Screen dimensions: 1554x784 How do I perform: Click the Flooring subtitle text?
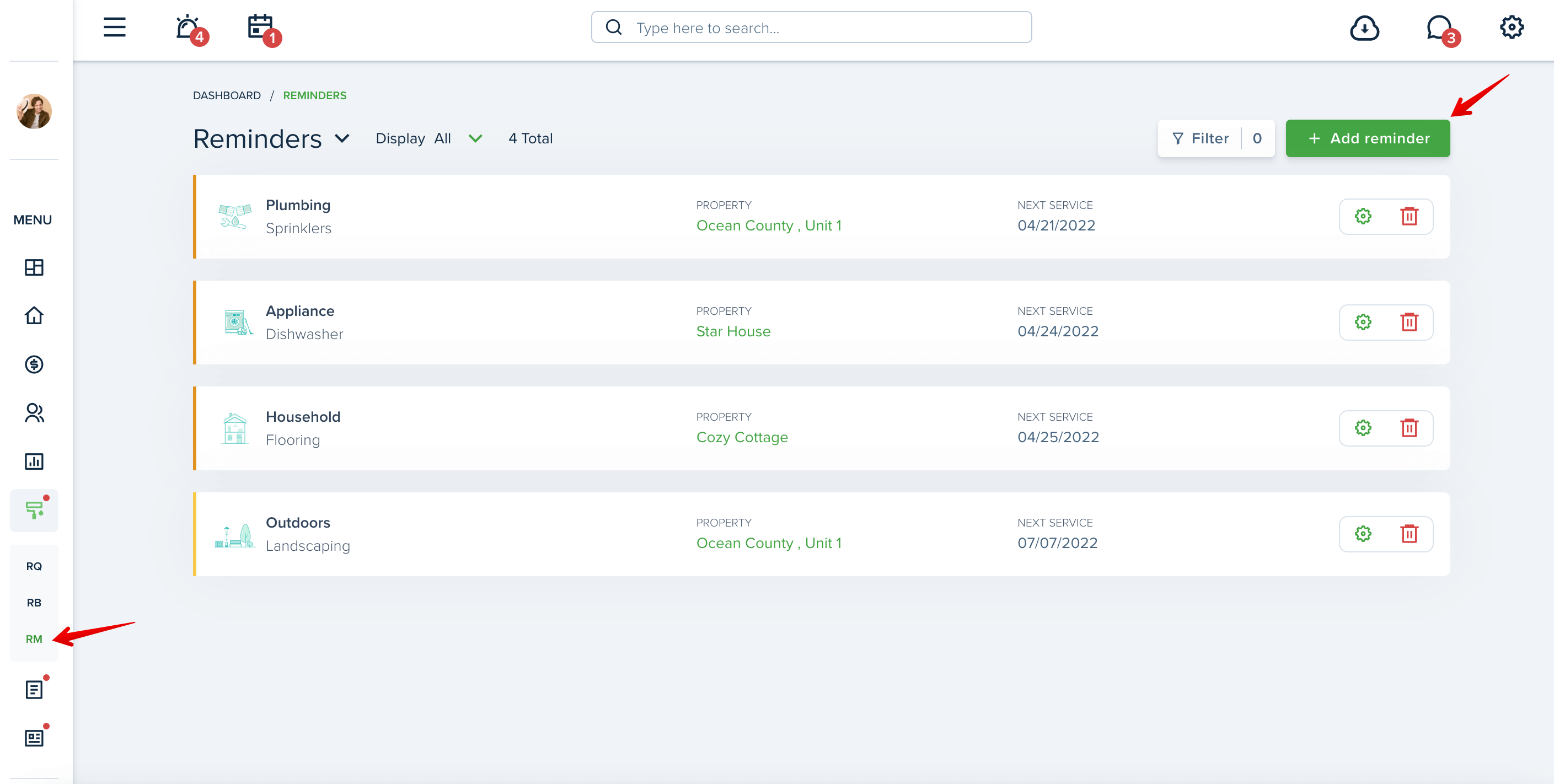(293, 441)
